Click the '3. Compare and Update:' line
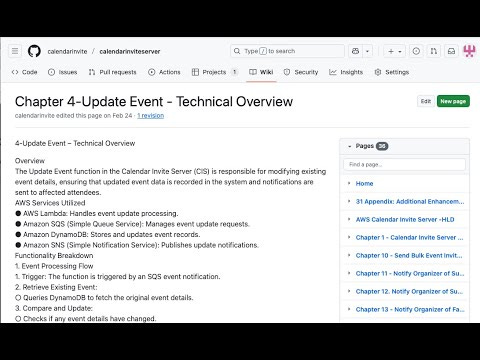Screen dimensions: 480x360 [54, 308]
